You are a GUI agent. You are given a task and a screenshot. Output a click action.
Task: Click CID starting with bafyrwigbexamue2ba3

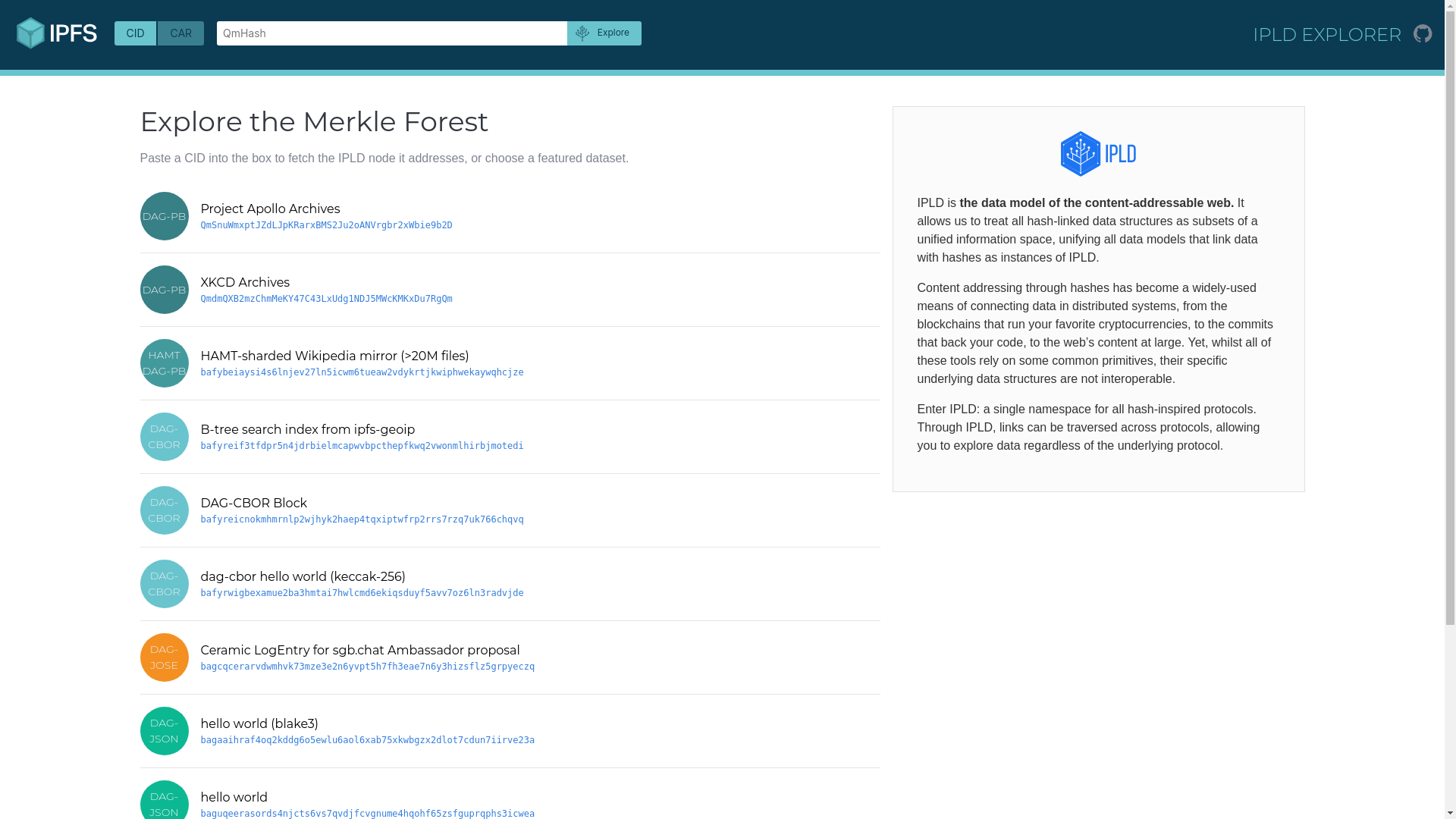pyautogui.click(x=362, y=593)
